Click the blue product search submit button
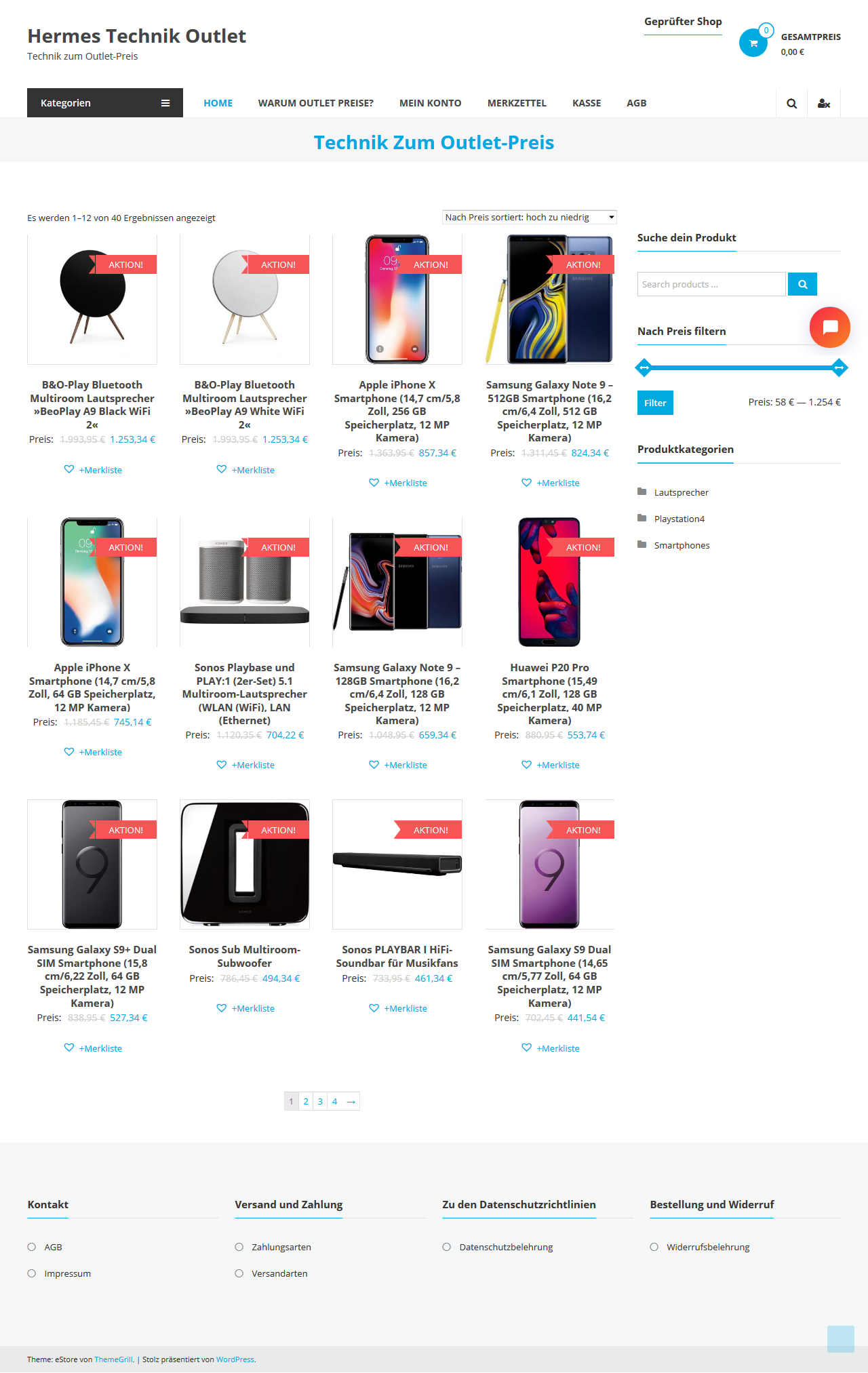Image resolution: width=868 pixels, height=1373 pixels. [x=802, y=284]
